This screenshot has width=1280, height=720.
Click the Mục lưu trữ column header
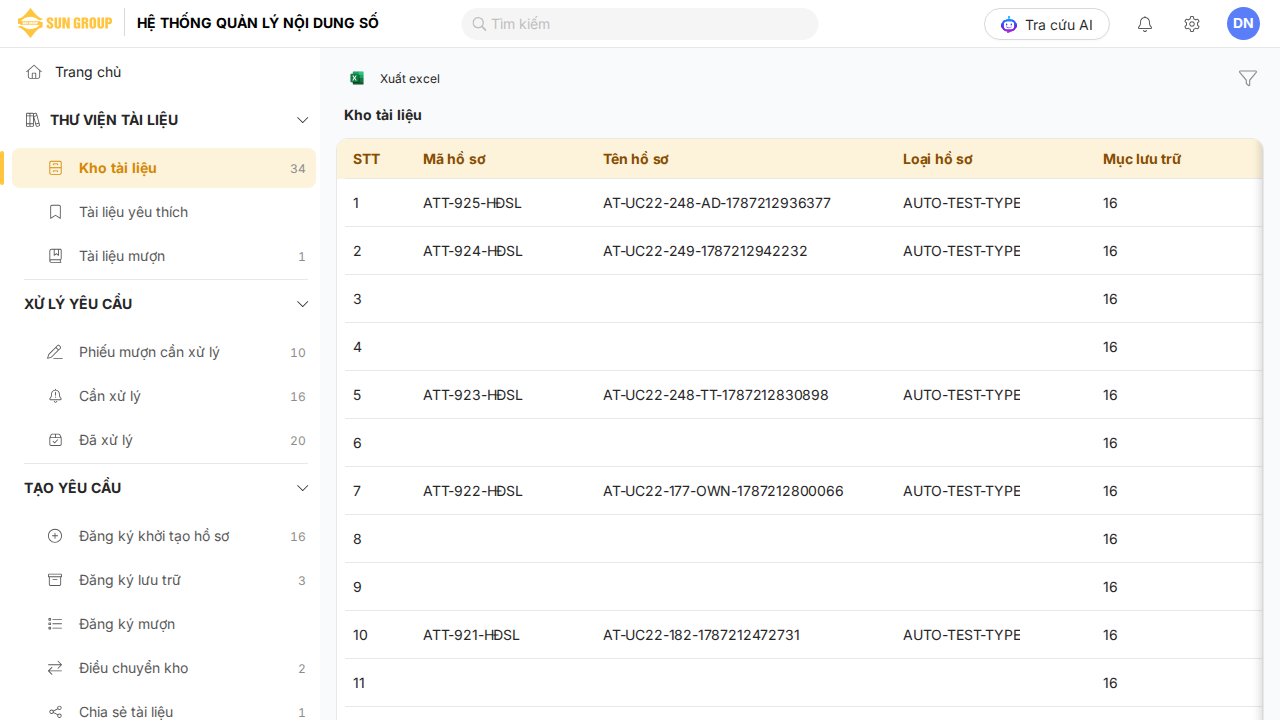coord(1142,159)
